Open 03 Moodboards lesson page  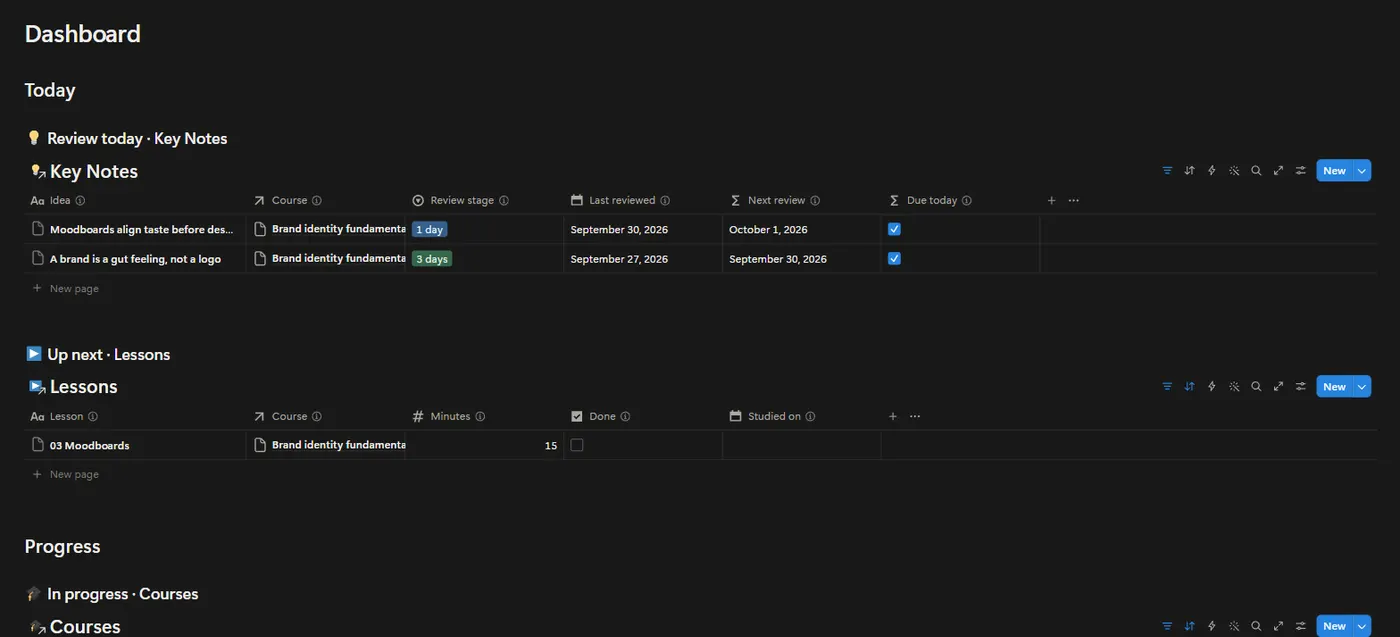89,446
